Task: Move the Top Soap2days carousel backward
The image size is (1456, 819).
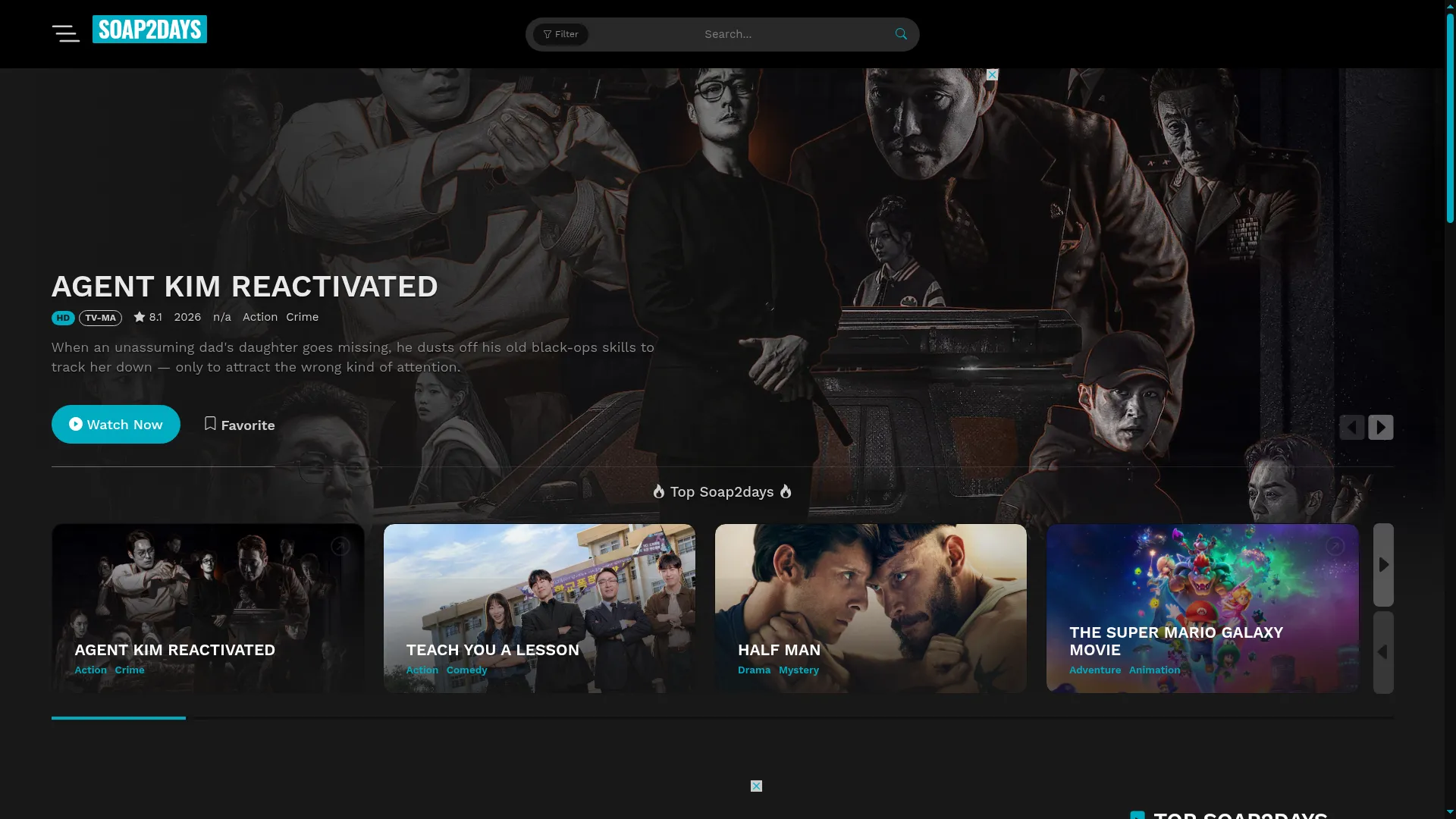Action: pyautogui.click(x=1383, y=652)
